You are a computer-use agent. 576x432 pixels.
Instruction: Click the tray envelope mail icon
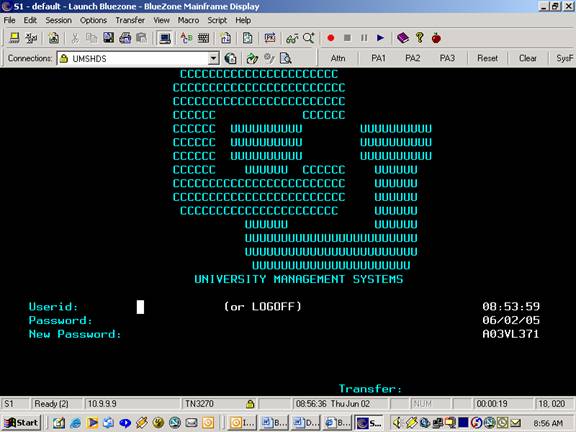[x=515, y=423]
